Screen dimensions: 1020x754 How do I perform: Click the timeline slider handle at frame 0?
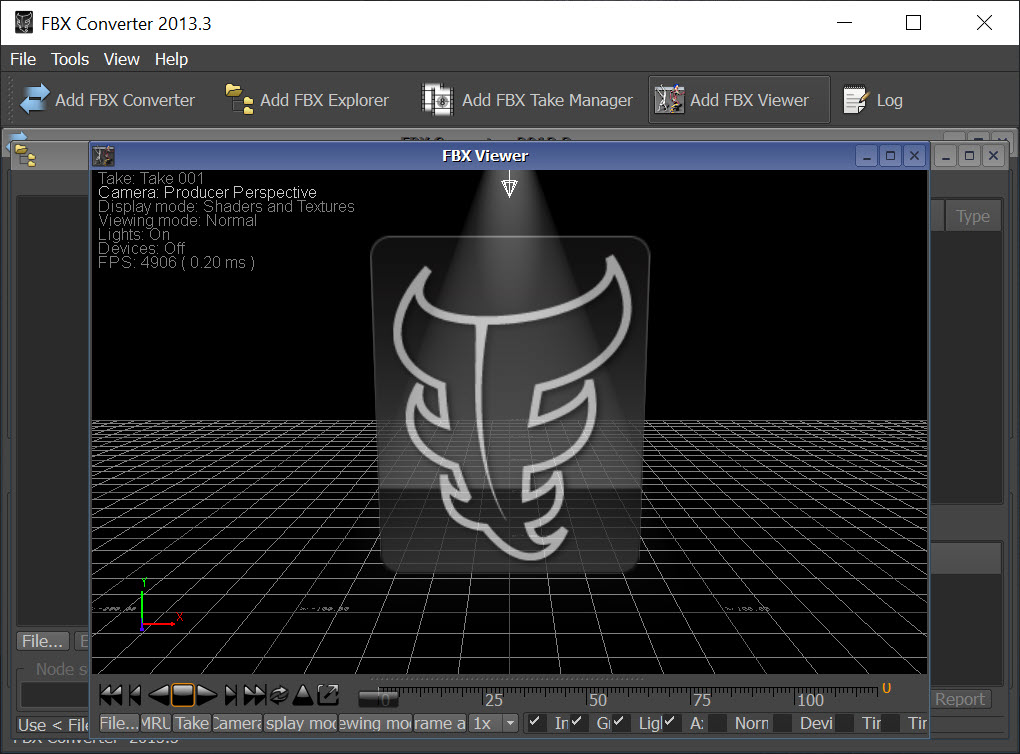[379, 698]
